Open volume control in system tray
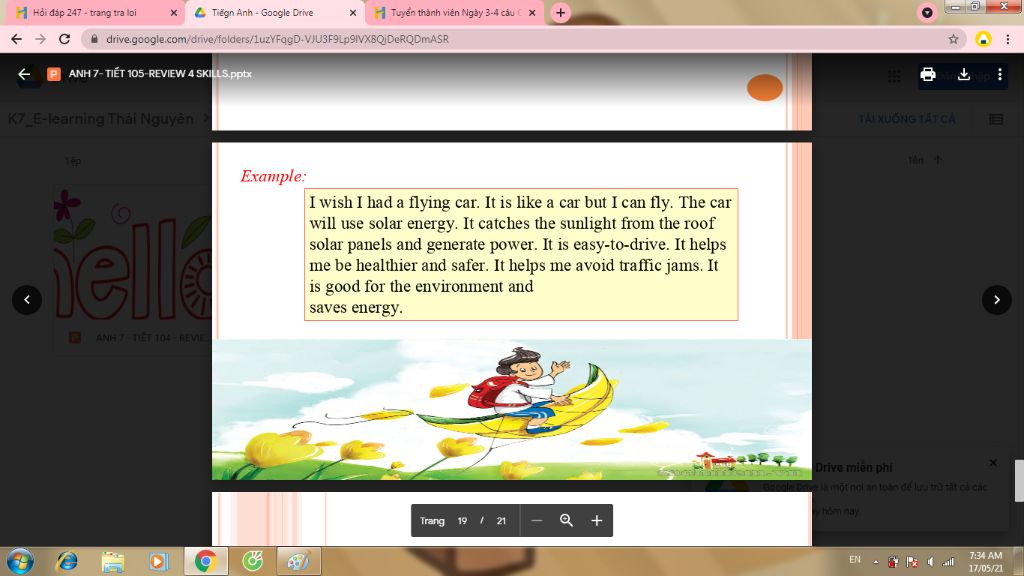The width and height of the screenshot is (1024, 576). pos(931,562)
